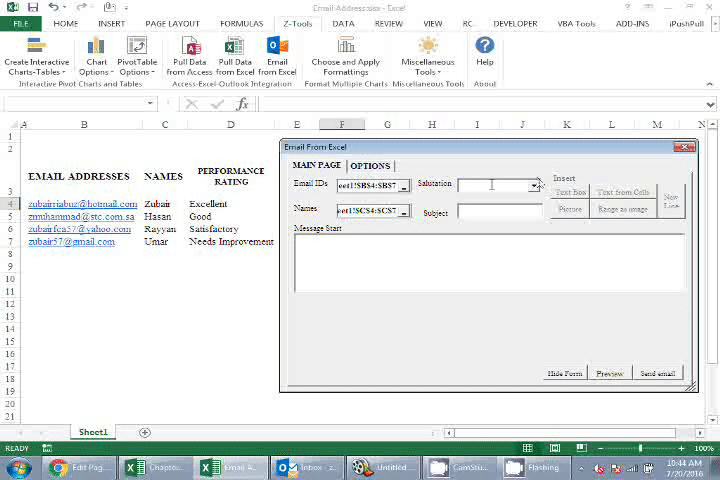Open Windows Start menu

click(x=19, y=469)
